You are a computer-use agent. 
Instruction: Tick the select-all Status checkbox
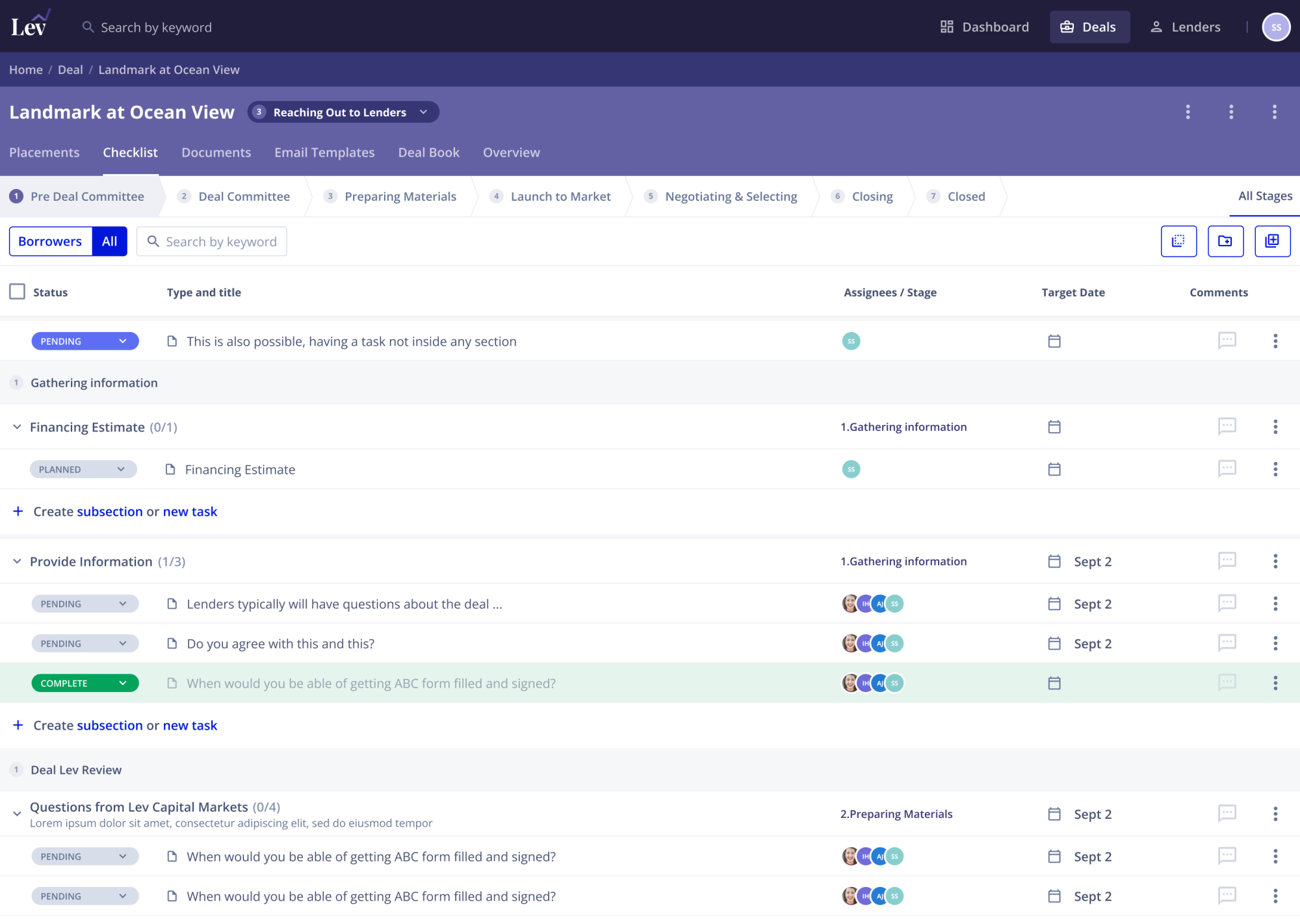[x=18, y=292]
